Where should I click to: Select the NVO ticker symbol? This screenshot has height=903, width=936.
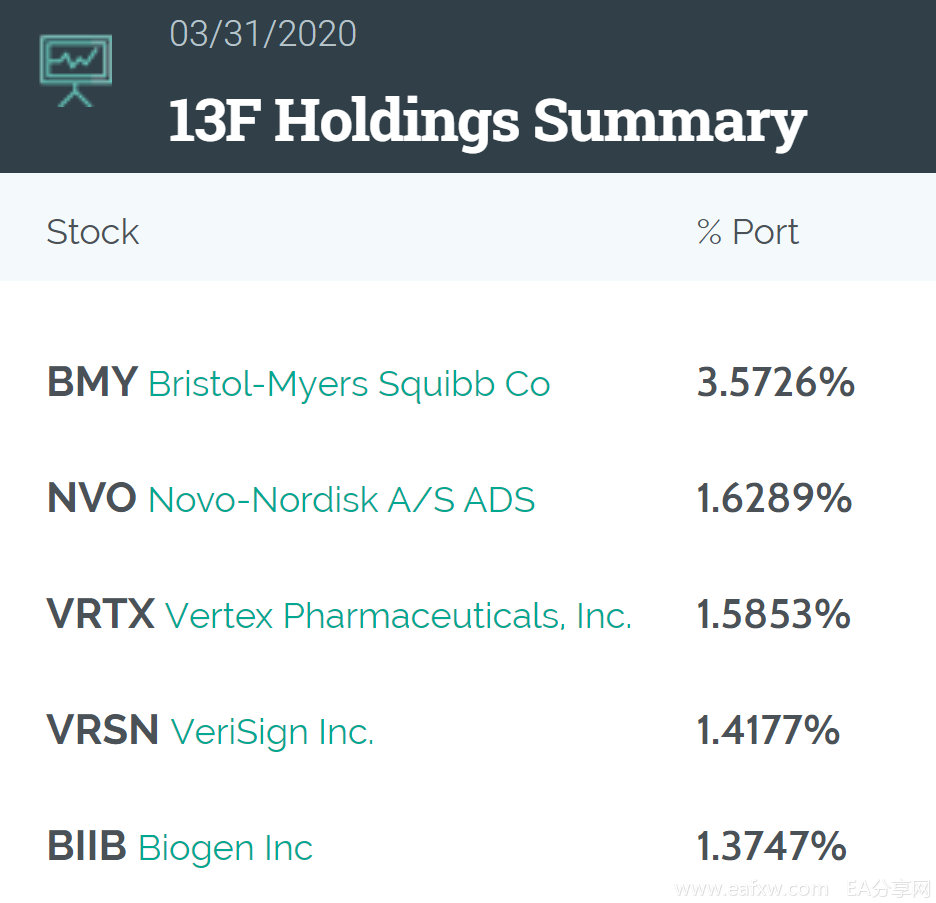click(92, 498)
